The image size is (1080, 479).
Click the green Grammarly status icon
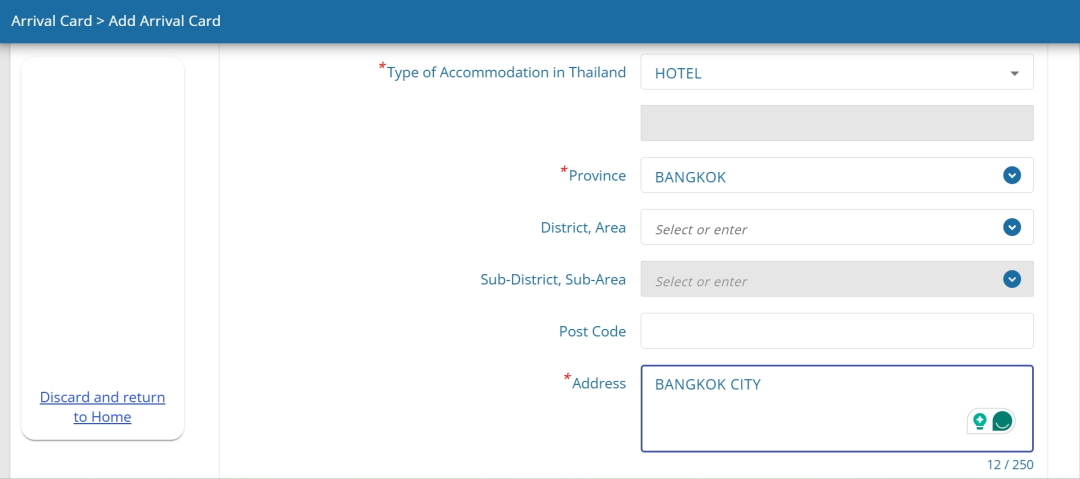[1003, 420]
